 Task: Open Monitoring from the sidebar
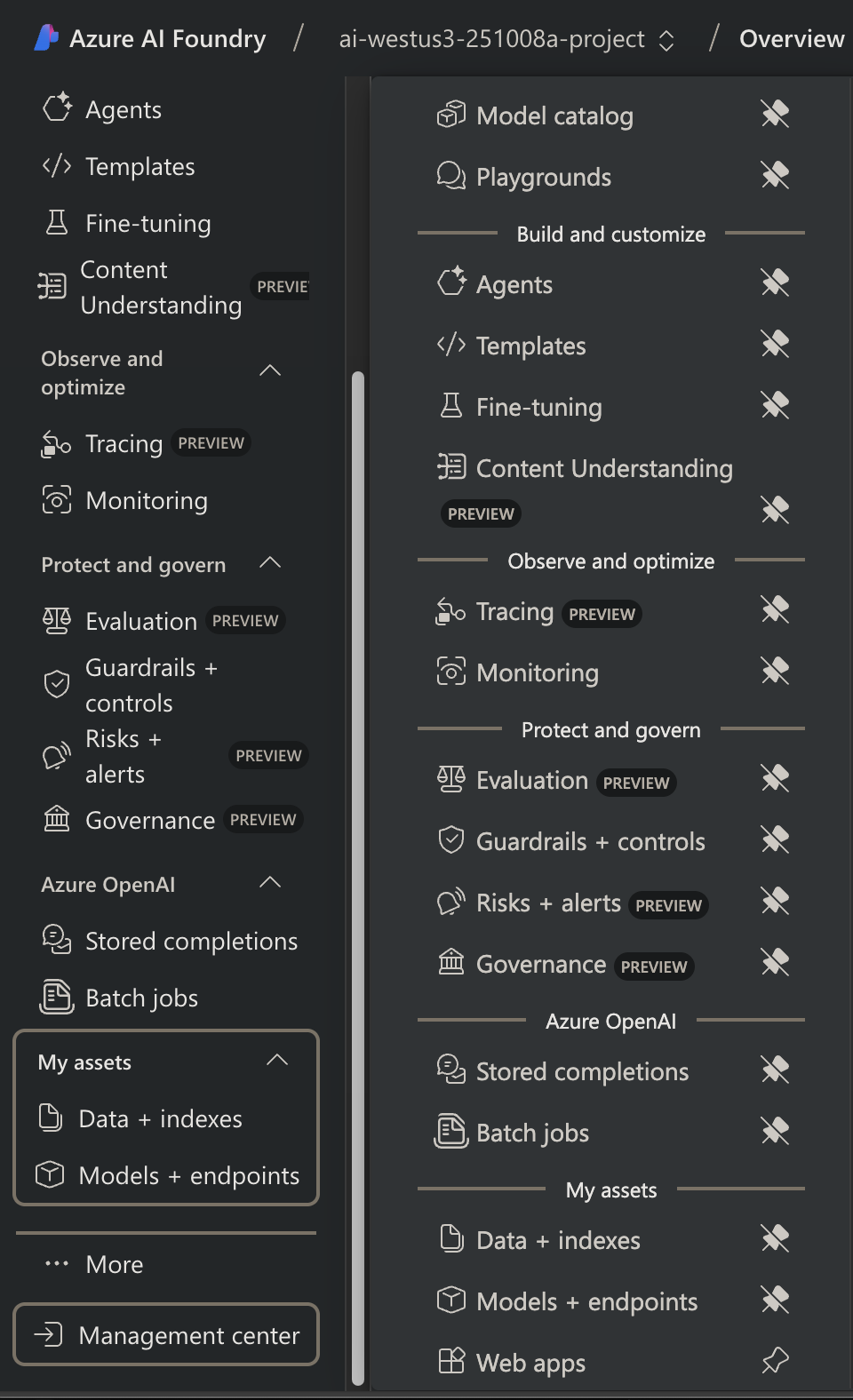(x=146, y=500)
